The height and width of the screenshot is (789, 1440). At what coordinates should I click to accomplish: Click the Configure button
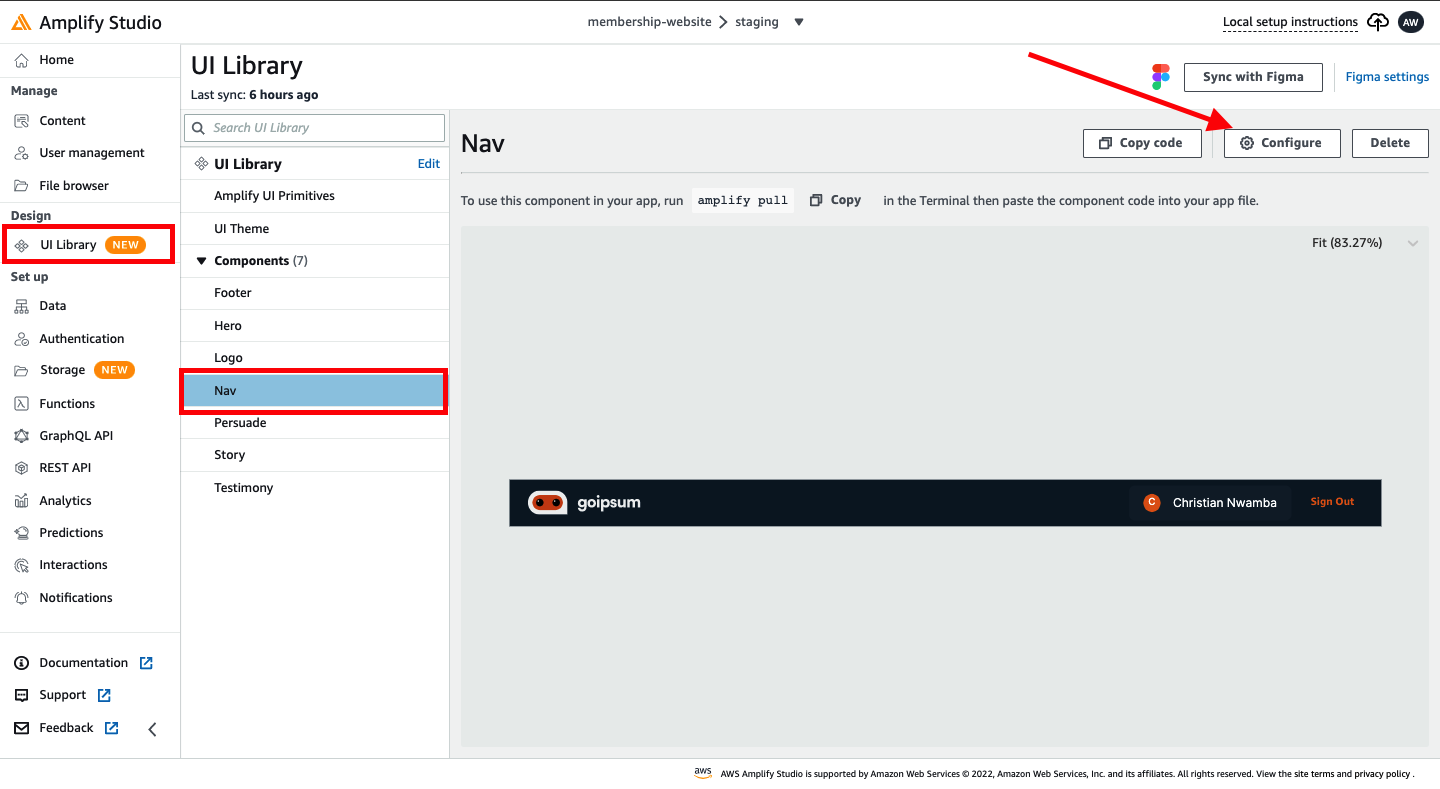click(x=1282, y=143)
